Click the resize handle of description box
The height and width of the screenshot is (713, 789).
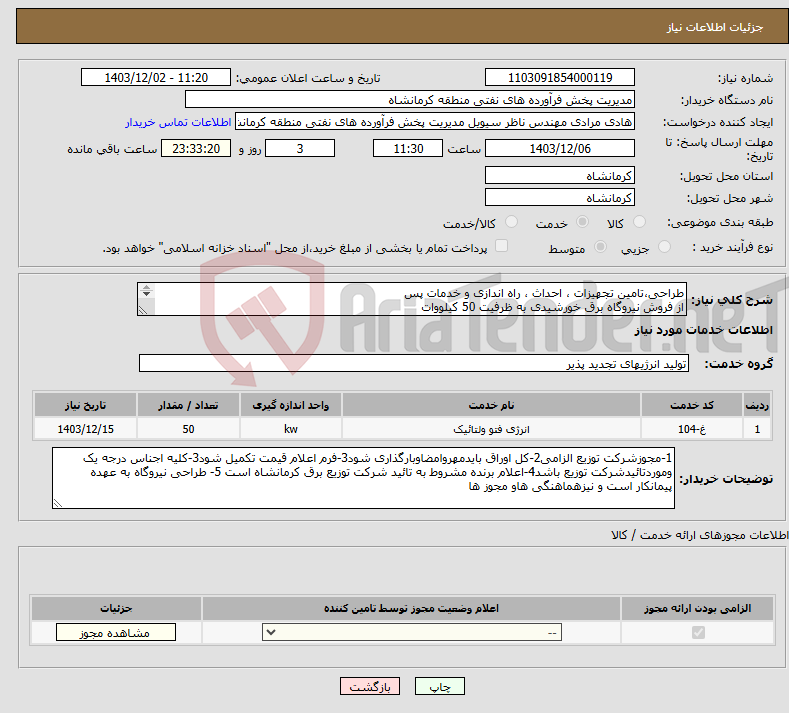(143, 310)
